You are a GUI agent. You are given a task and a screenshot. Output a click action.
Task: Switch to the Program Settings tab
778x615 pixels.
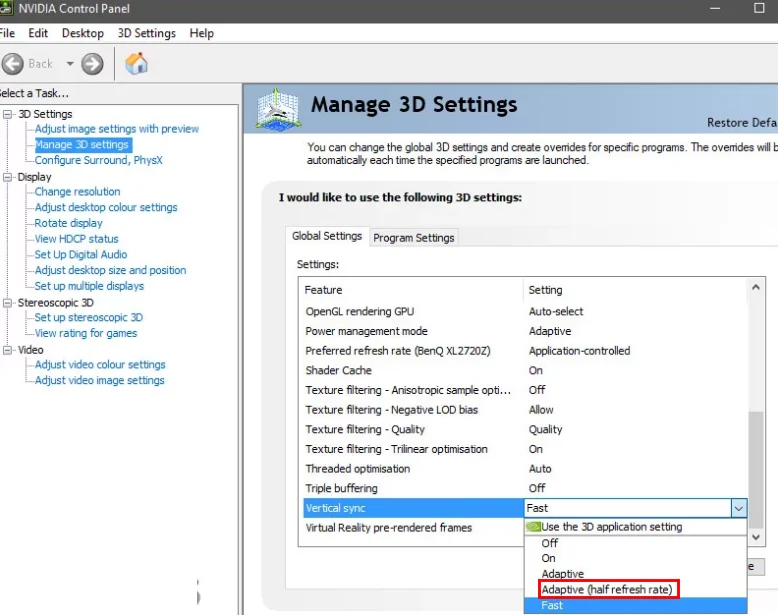[413, 238]
